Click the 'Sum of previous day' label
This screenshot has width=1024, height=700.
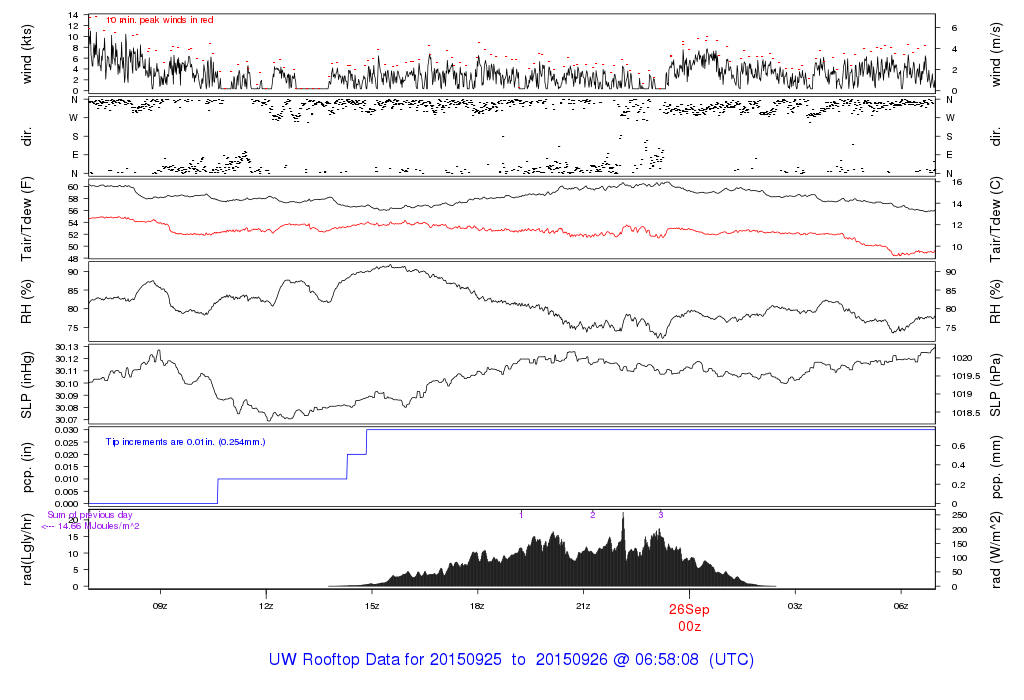[90, 515]
